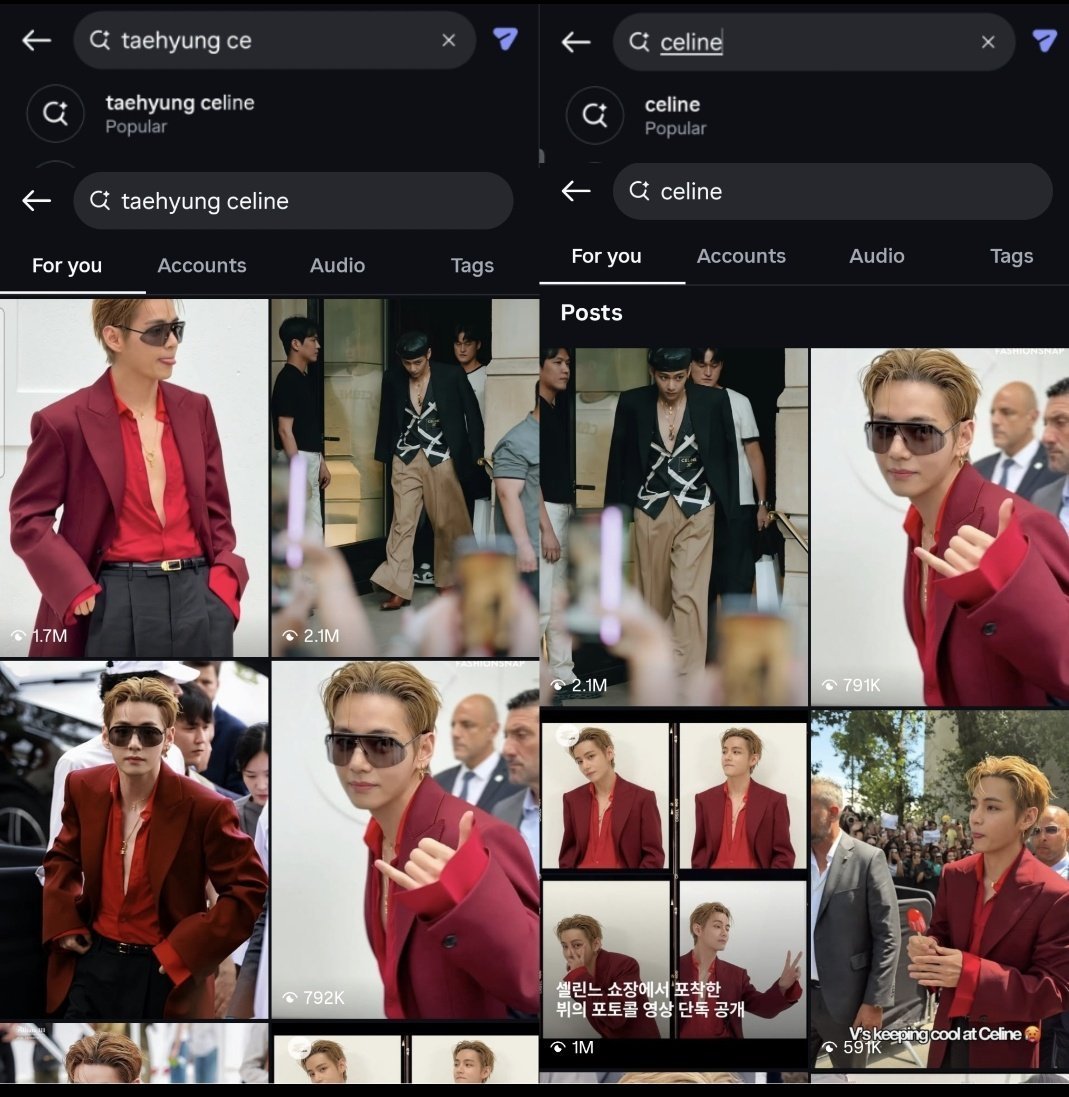
Task: Go back from 'taehyung celine' results
Action: coord(36,201)
